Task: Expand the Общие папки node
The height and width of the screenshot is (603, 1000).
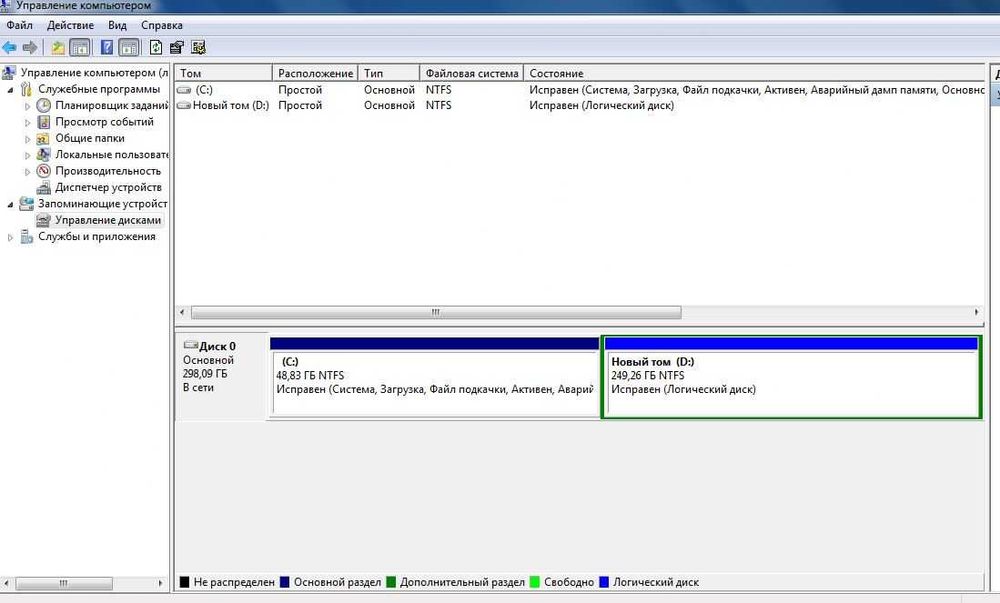Action: click(x=27, y=139)
